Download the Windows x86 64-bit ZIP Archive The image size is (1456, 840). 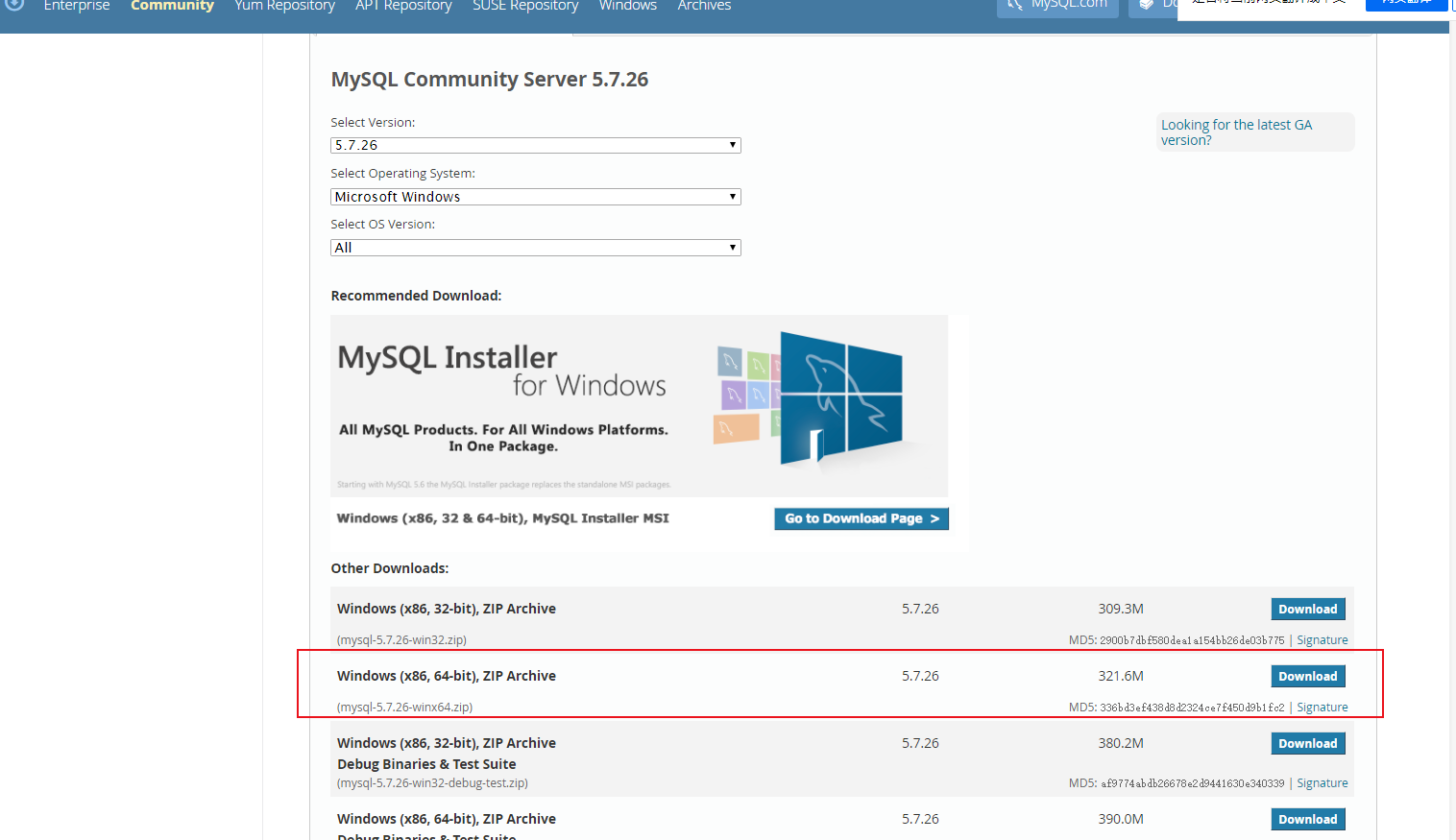point(1308,675)
